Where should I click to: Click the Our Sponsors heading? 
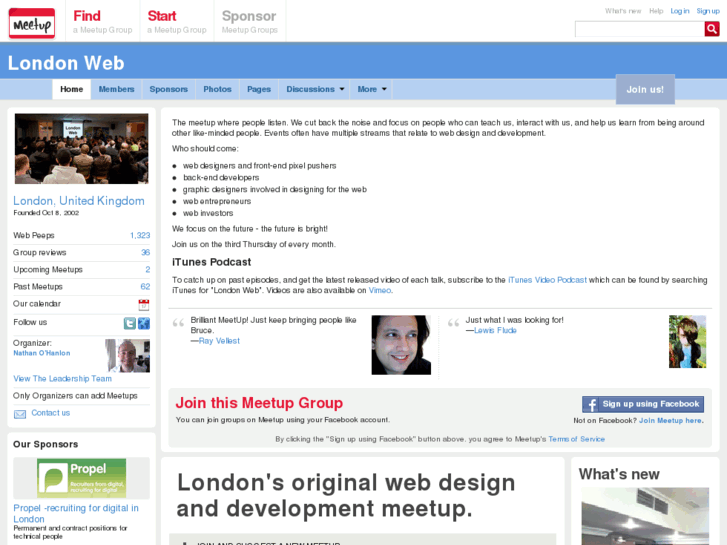[45, 444]
